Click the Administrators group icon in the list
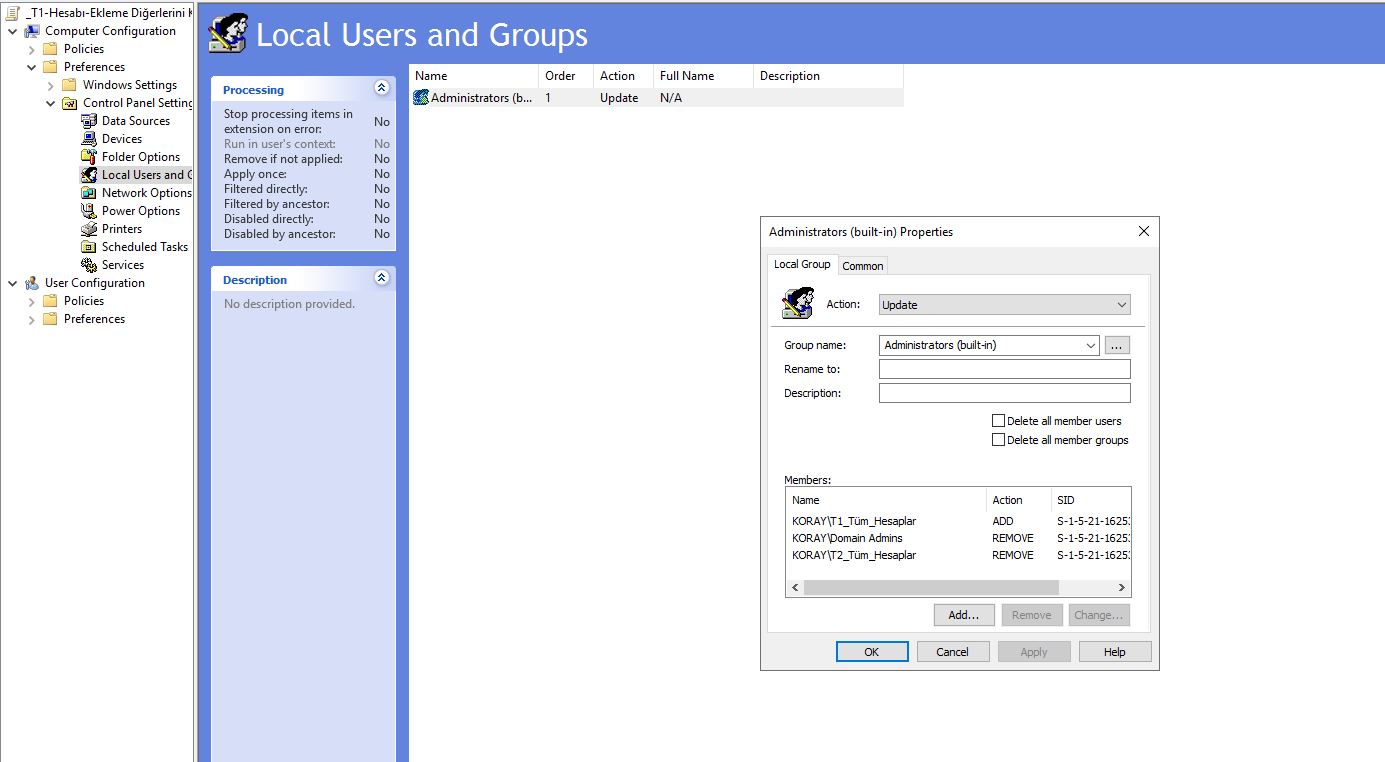The width and height of the screenshot is (1385, 762). [x=420, y=97]
